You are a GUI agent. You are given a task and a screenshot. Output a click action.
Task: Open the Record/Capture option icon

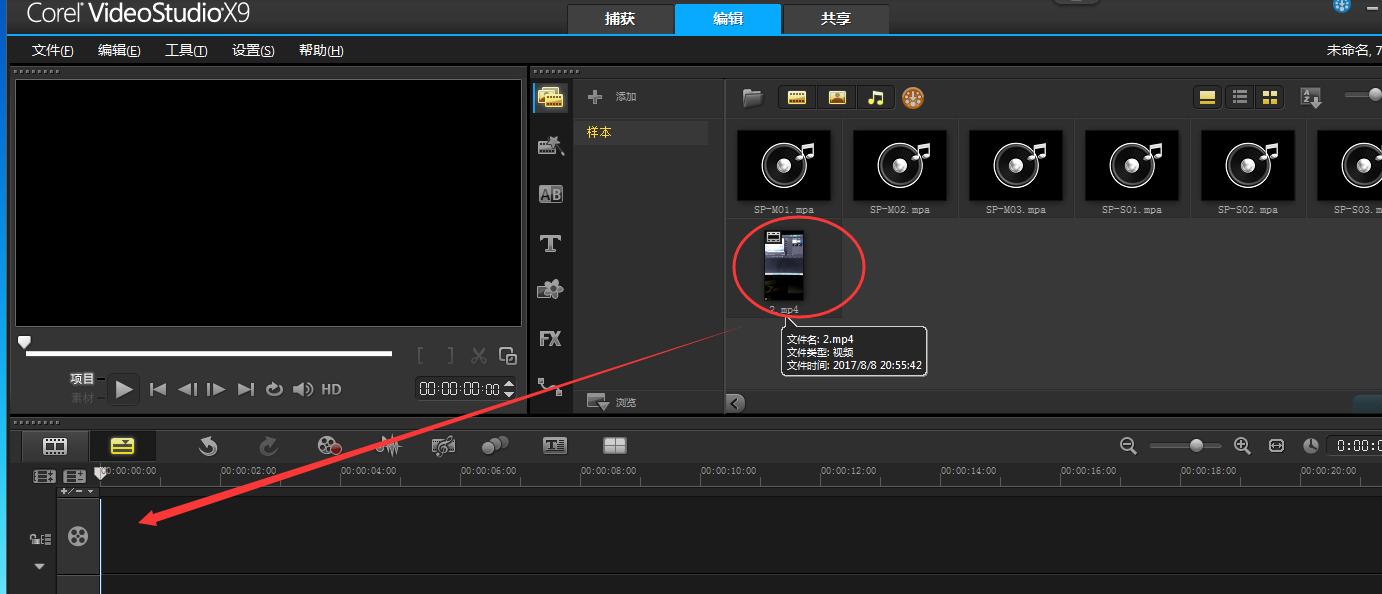pos(330,446)
